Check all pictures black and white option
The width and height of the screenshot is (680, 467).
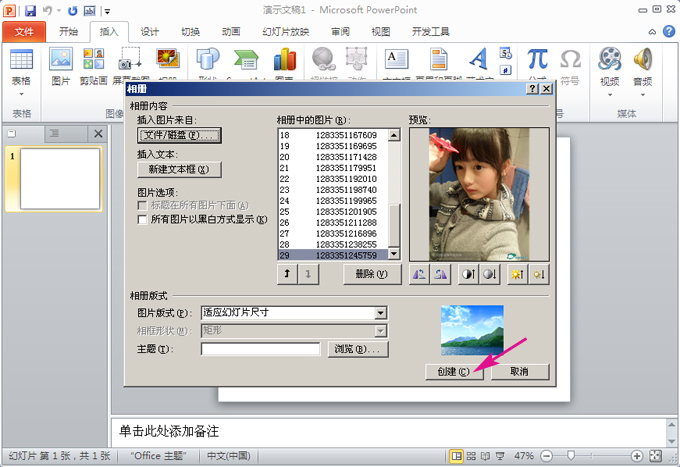point(142,220)
